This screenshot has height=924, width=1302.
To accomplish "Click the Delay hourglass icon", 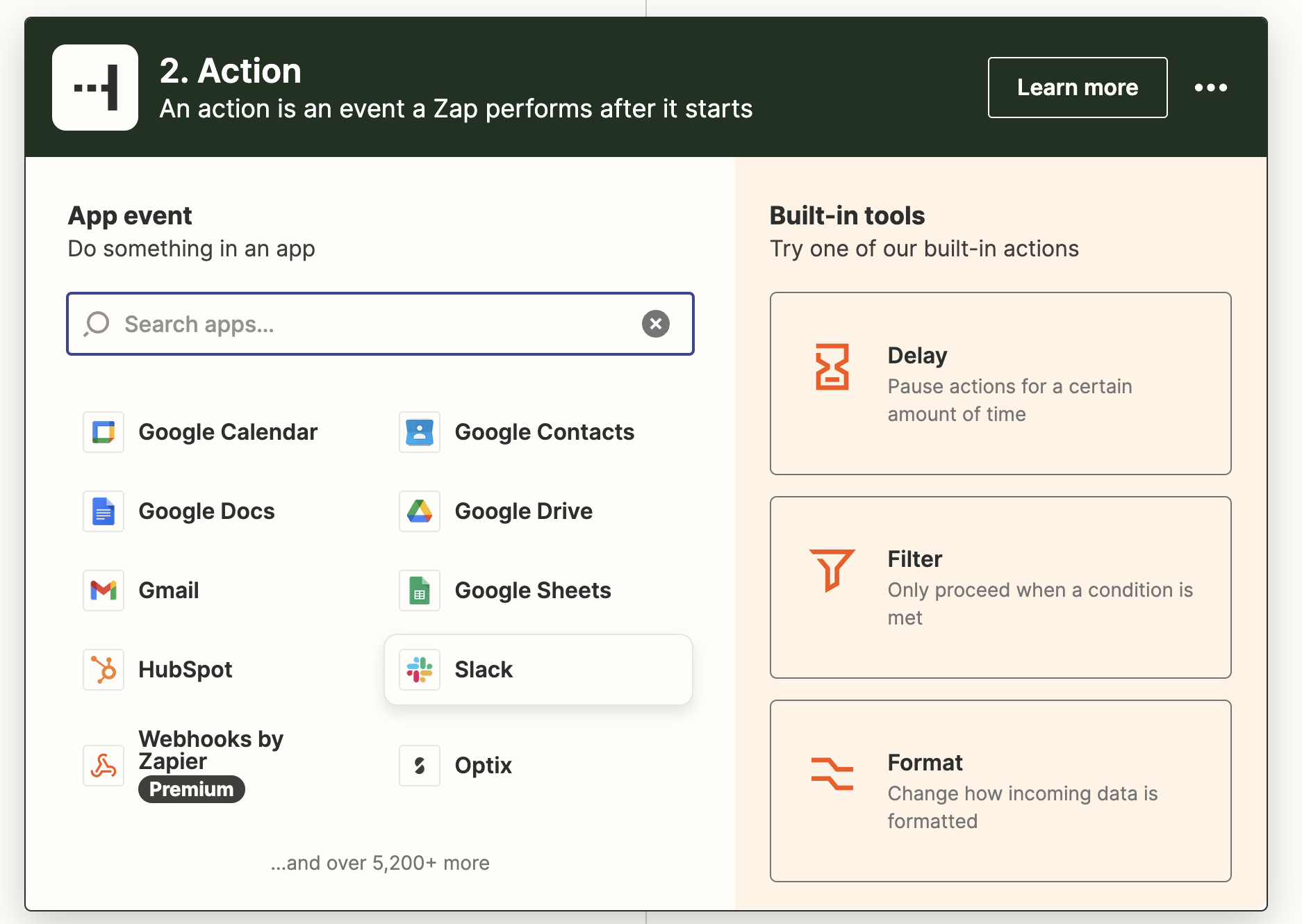I will 832,367.
